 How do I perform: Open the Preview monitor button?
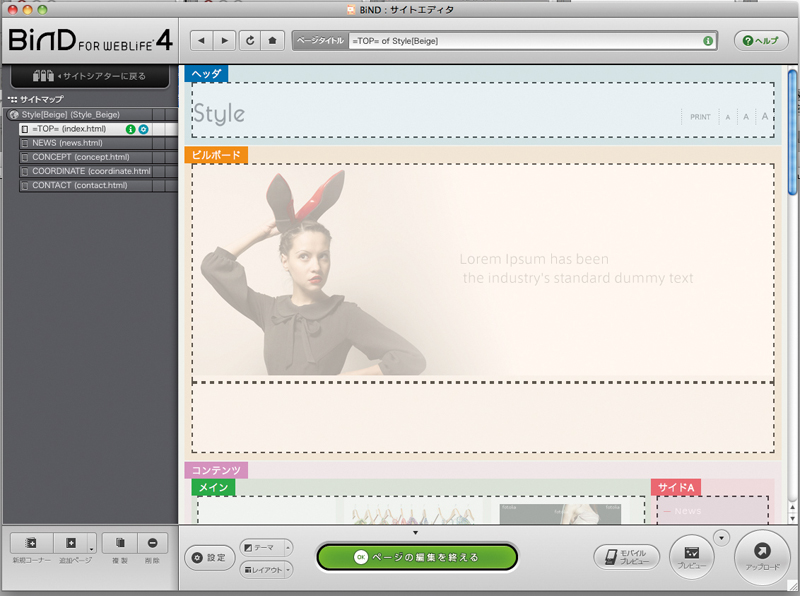[690, 552]
